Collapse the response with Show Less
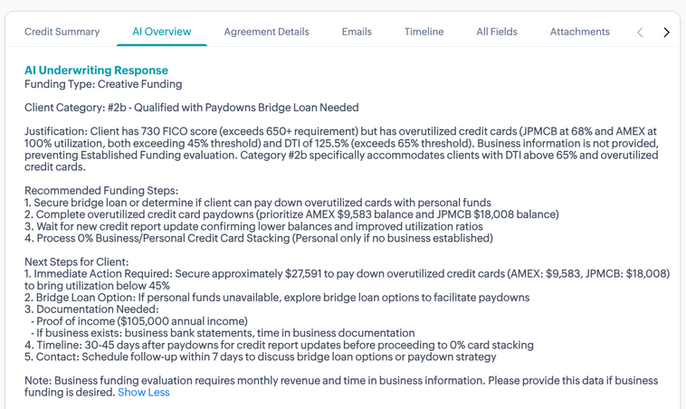Image resolution: width=686 pixels, height=409 pixels. coord(144,393)
